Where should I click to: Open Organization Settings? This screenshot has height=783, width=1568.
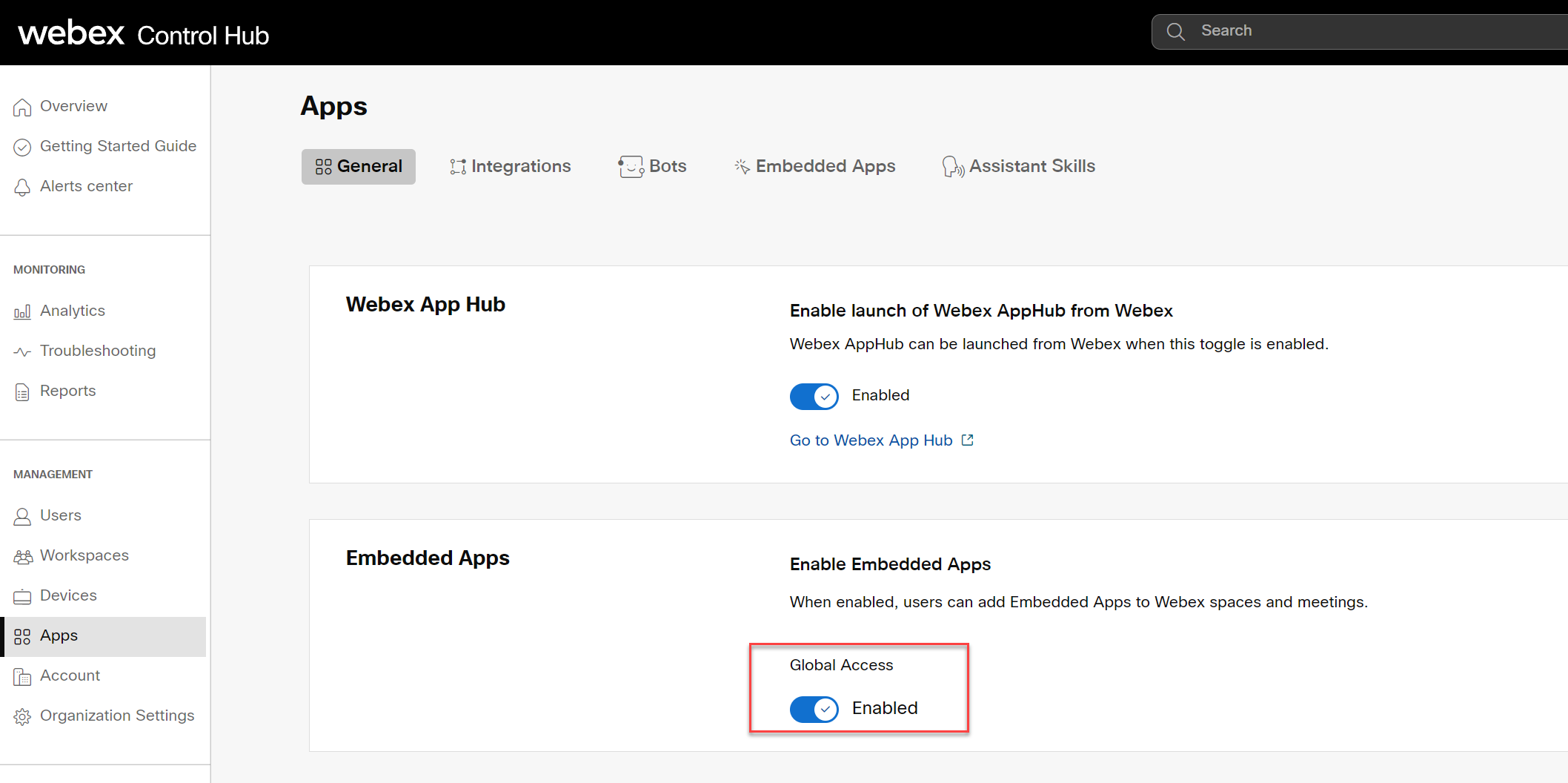point(104,716)
